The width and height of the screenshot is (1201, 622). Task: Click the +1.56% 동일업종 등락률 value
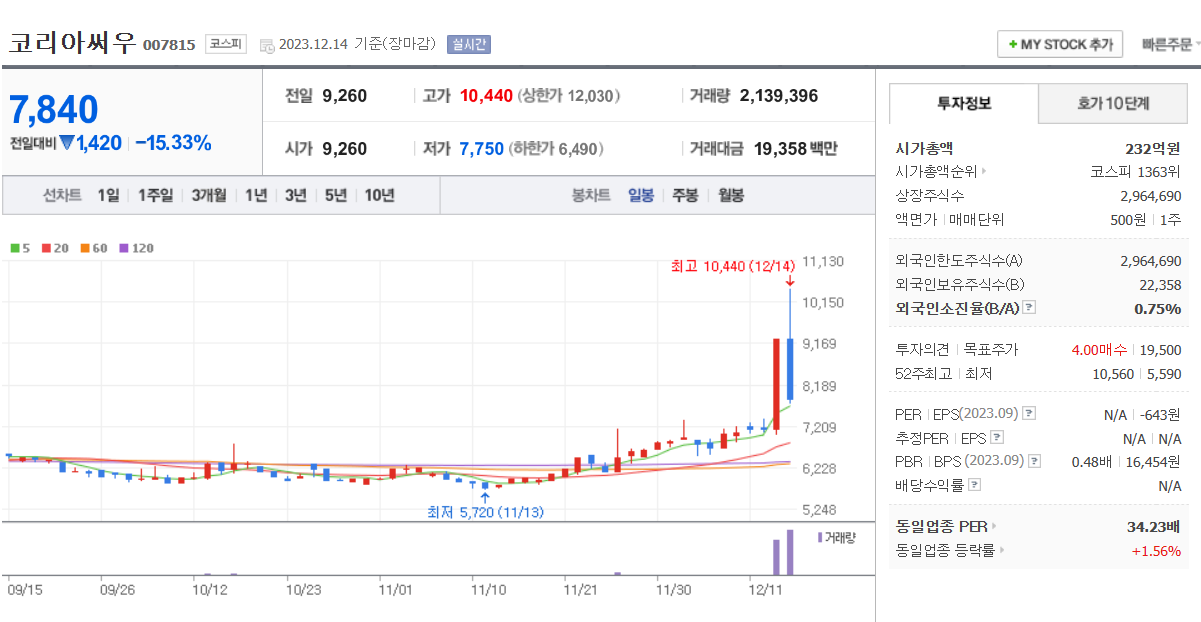1156,551
